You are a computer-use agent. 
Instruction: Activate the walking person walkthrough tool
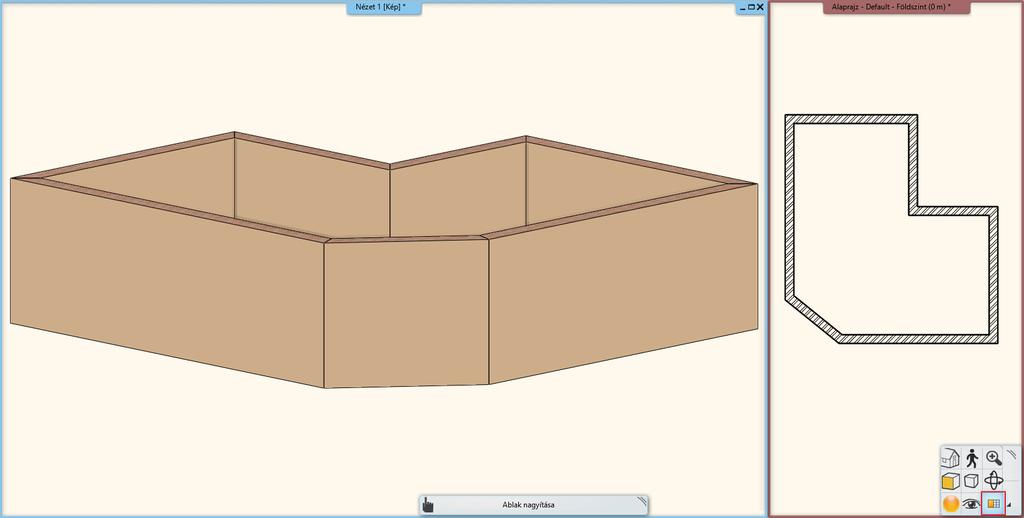coord(972,458)
